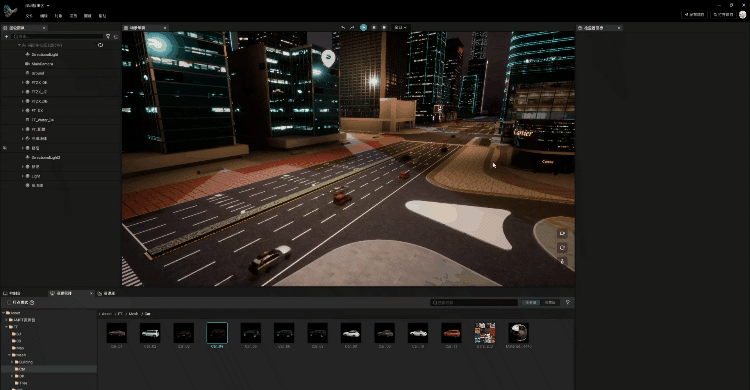The height and width of the screenshot is (390, 750).
Task: Focus the hierarchy panel search field
Action: [57, 36]
